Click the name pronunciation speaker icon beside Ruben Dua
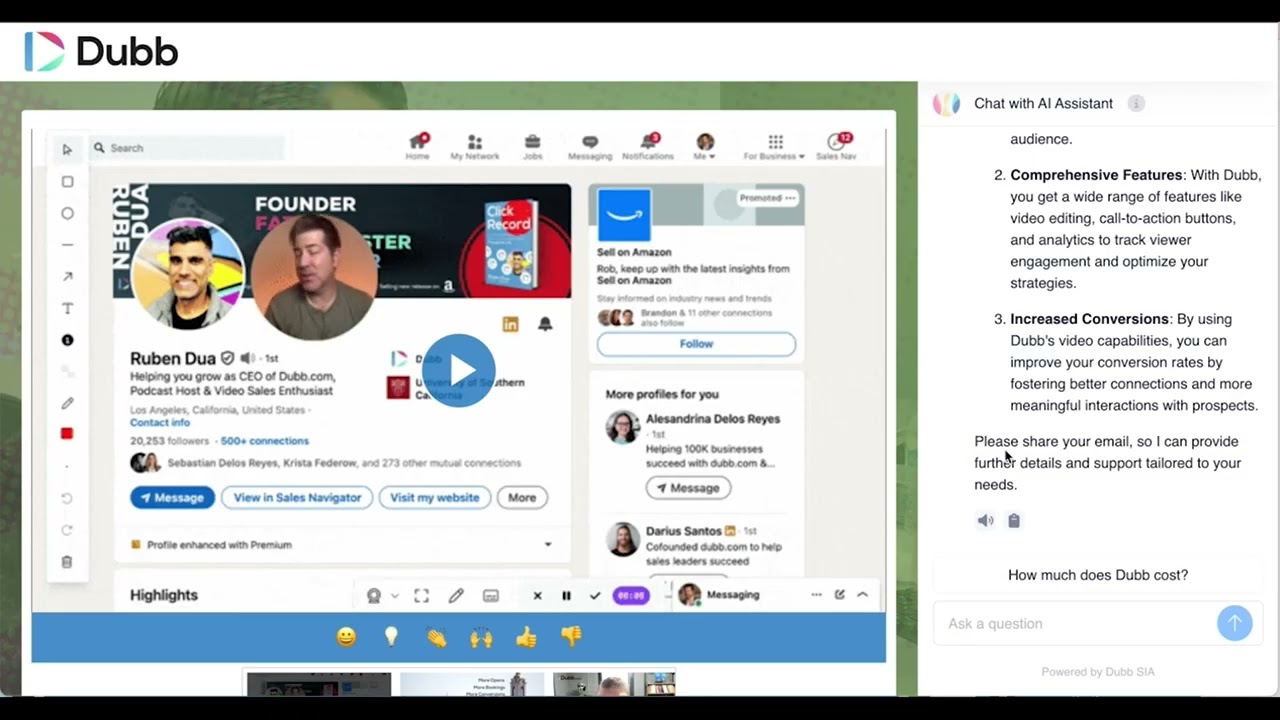Viewport: 1280px width, 720px height. coord(246,358)
